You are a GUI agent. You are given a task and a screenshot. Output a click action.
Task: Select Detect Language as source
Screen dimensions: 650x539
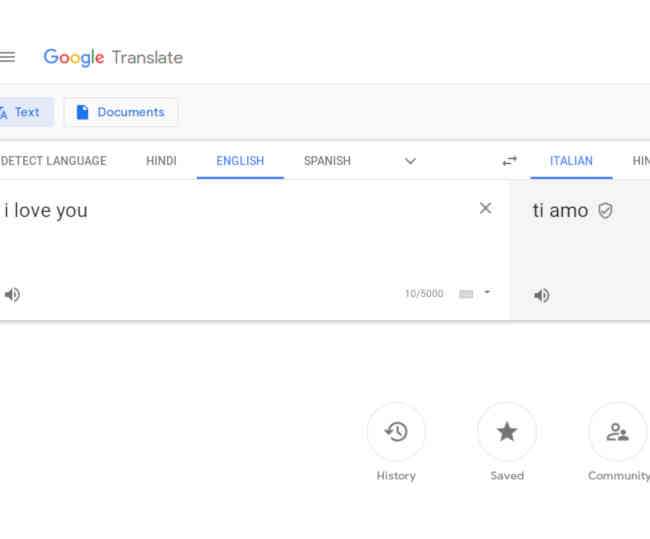click(53, 161)
